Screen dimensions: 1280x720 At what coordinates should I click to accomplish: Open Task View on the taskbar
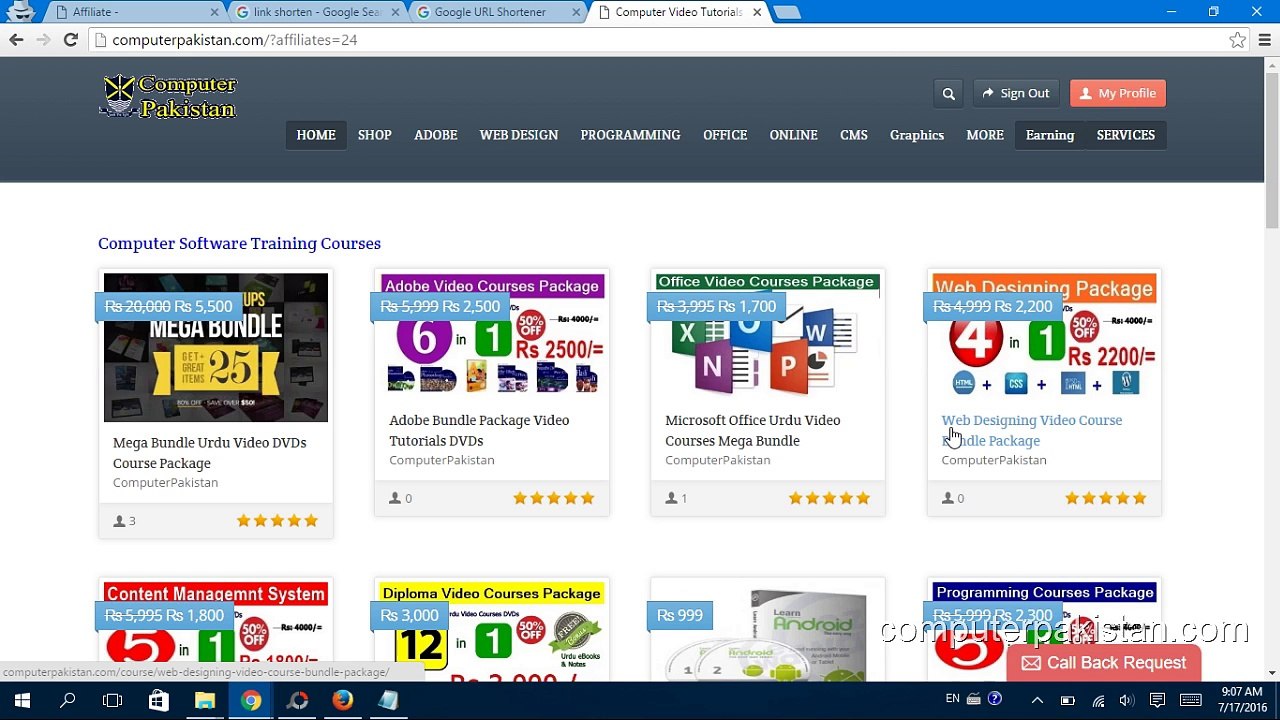pos(113,700)
